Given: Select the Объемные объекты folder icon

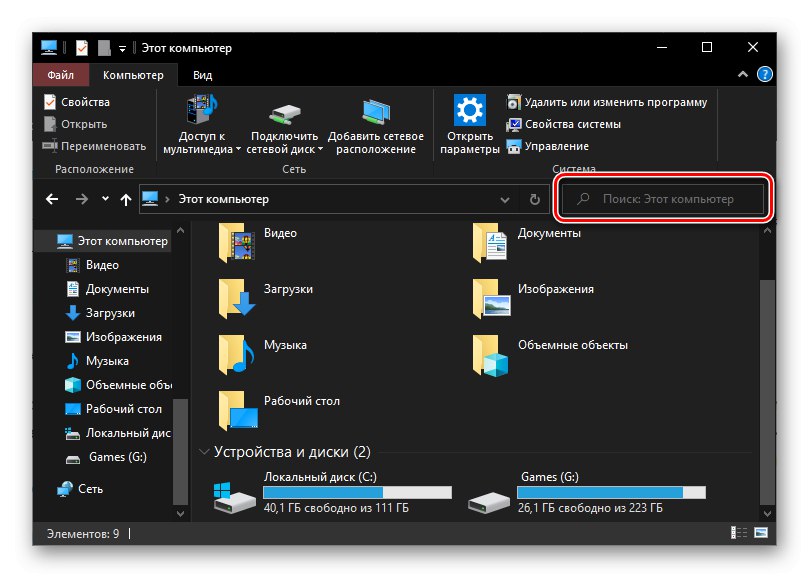Looking at the screenshot, I should point(490,356).
